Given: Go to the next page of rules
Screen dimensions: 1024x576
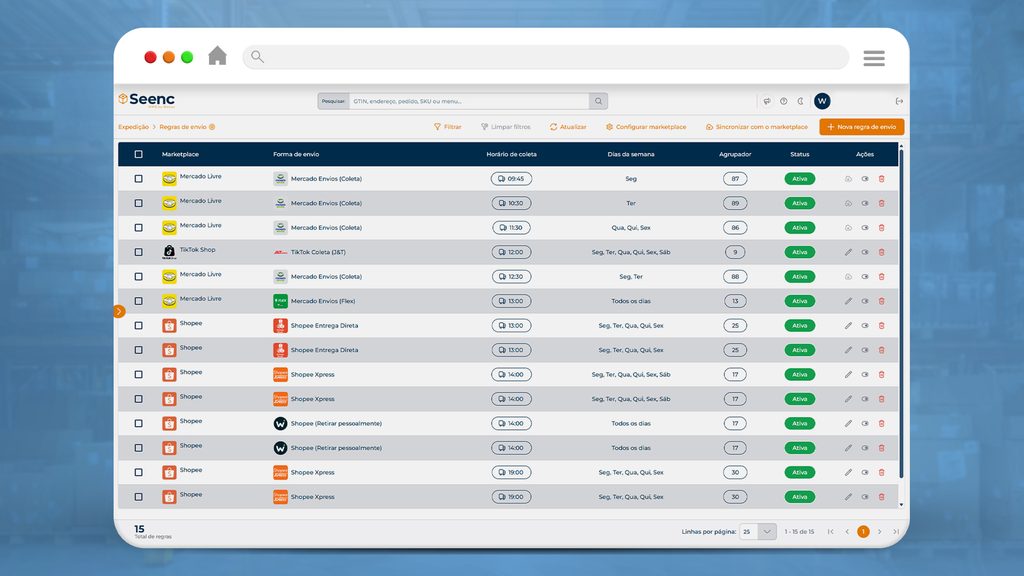Looking at the screenshot, I should coord(880,532).
